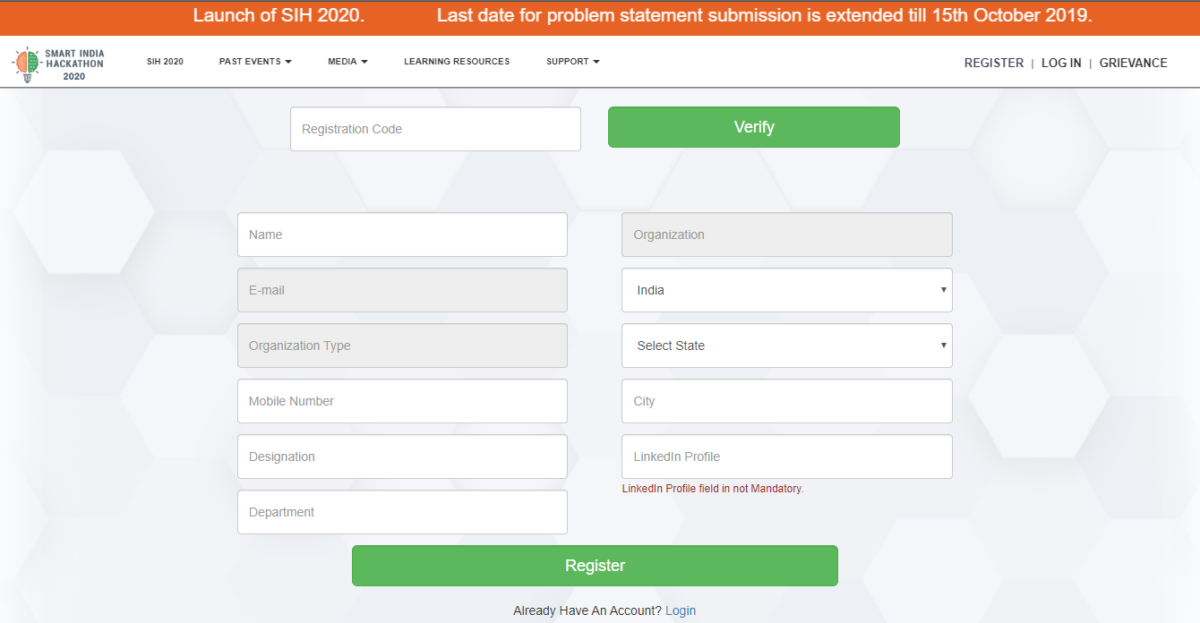Follow the Login link below Register

pyautogui.click(x=680, y=611)
